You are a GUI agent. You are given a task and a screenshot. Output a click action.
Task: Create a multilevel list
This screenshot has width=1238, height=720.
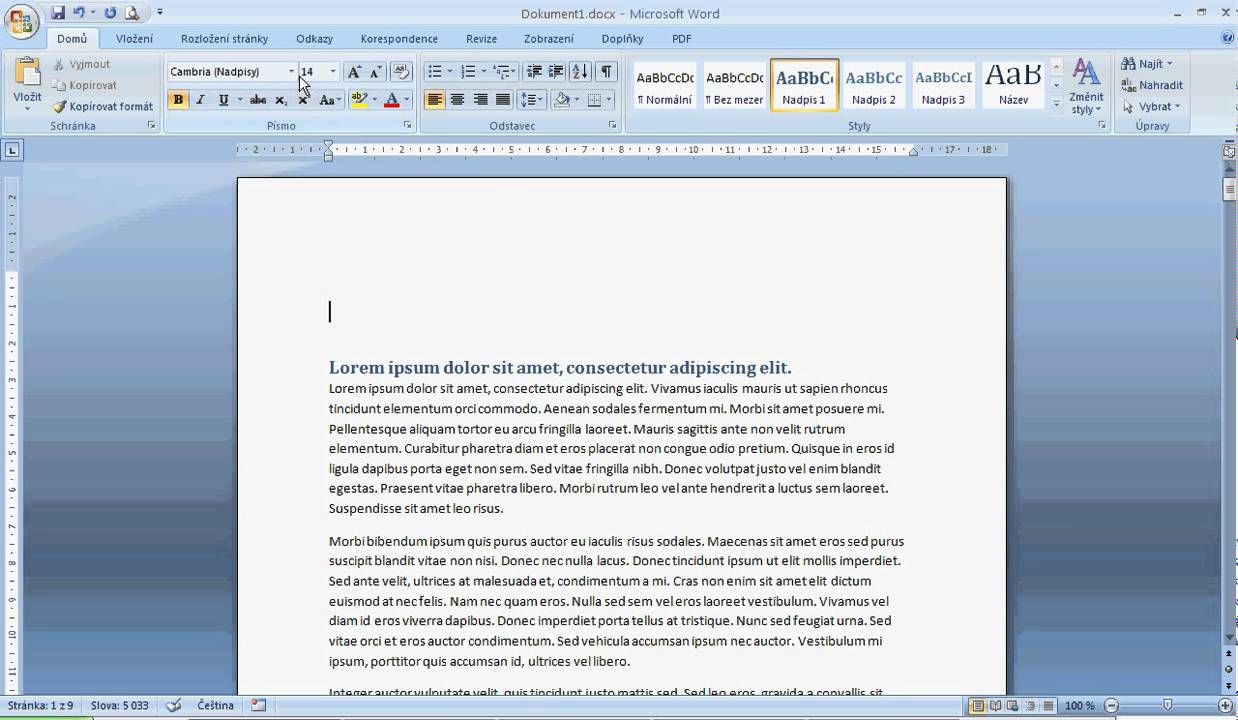click(x=502, y=72)
